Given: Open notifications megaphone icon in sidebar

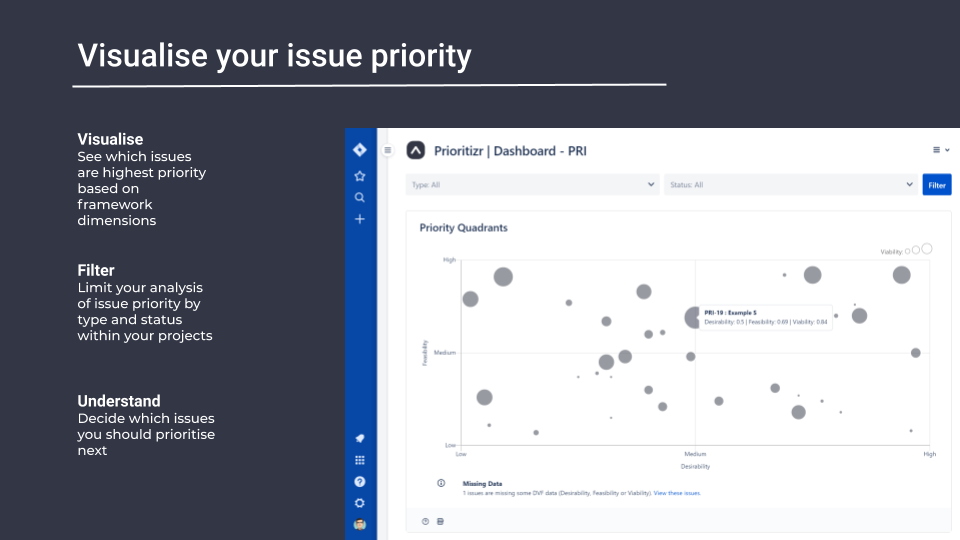Looking at the screenshot, I should (359, 438).
